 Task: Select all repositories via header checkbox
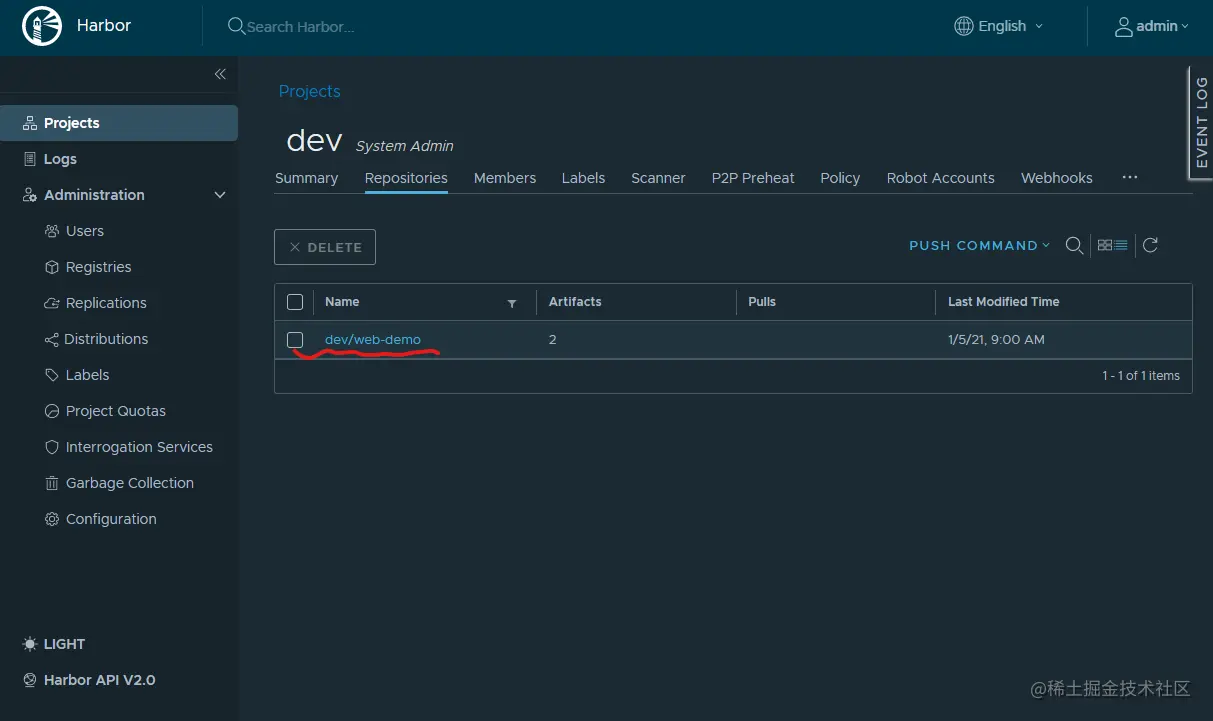[x=295, y=302]
